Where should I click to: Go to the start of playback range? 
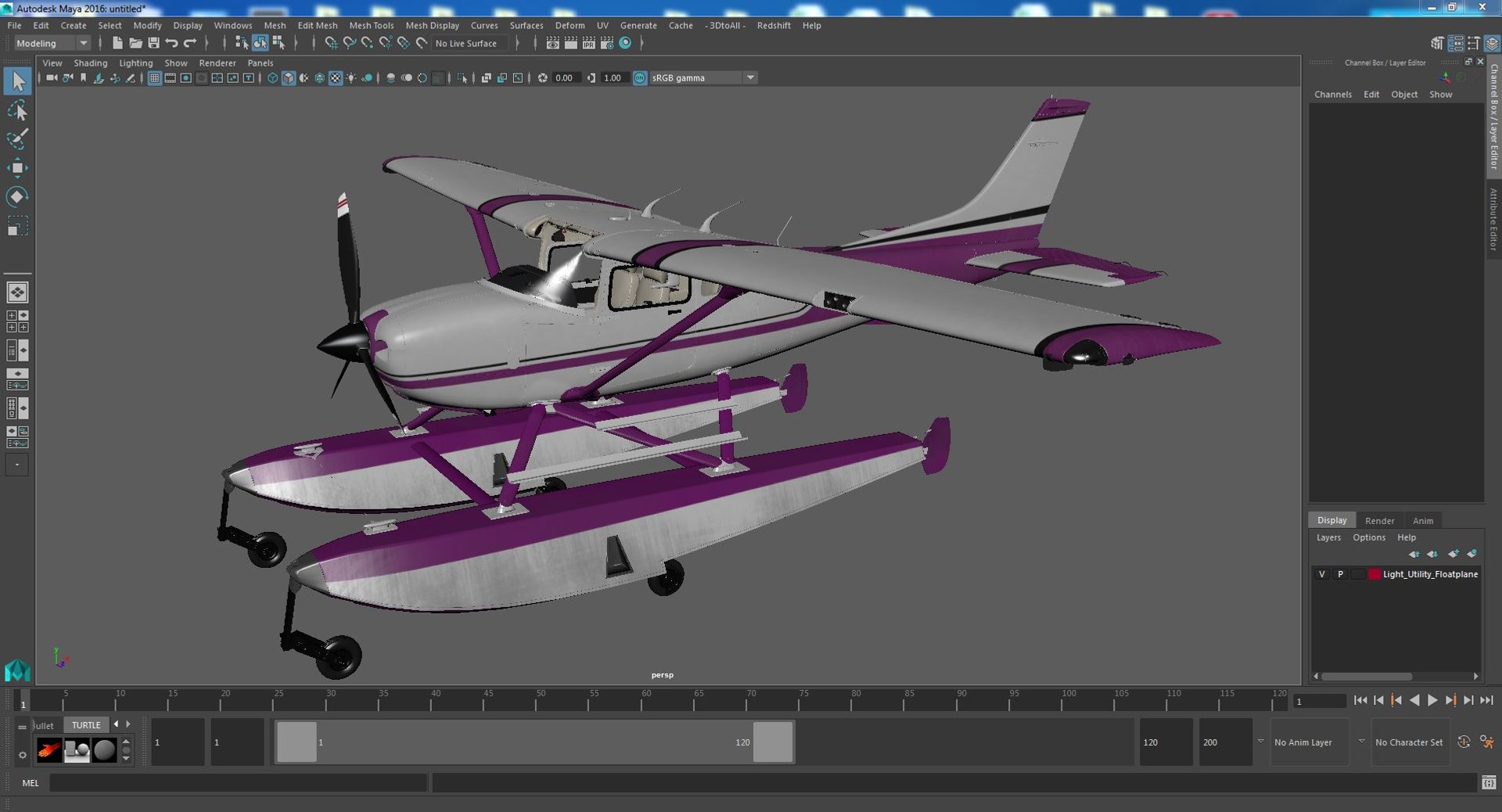1360,700
